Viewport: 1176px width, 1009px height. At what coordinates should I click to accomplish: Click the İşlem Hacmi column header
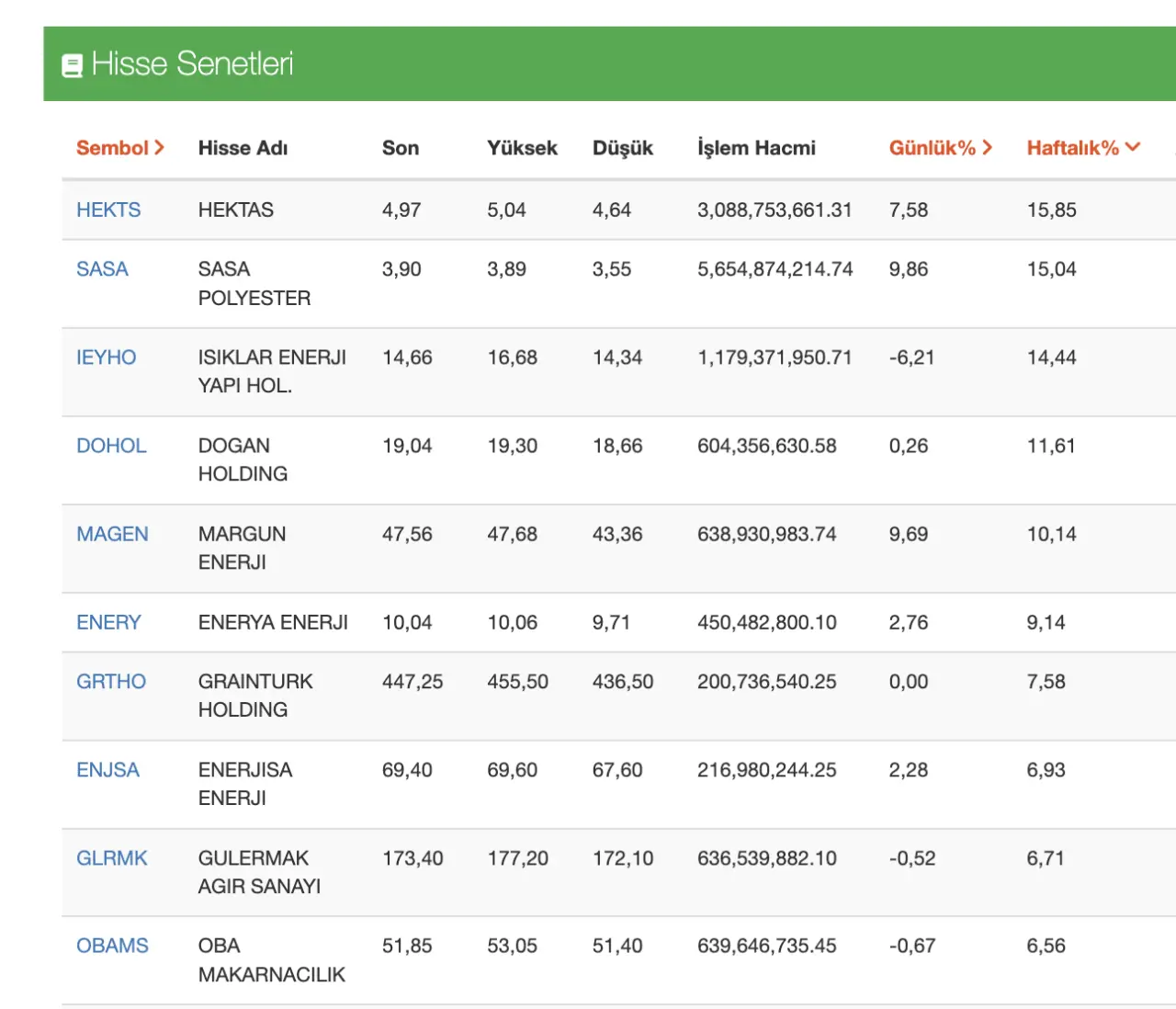[x=756, y=148]
